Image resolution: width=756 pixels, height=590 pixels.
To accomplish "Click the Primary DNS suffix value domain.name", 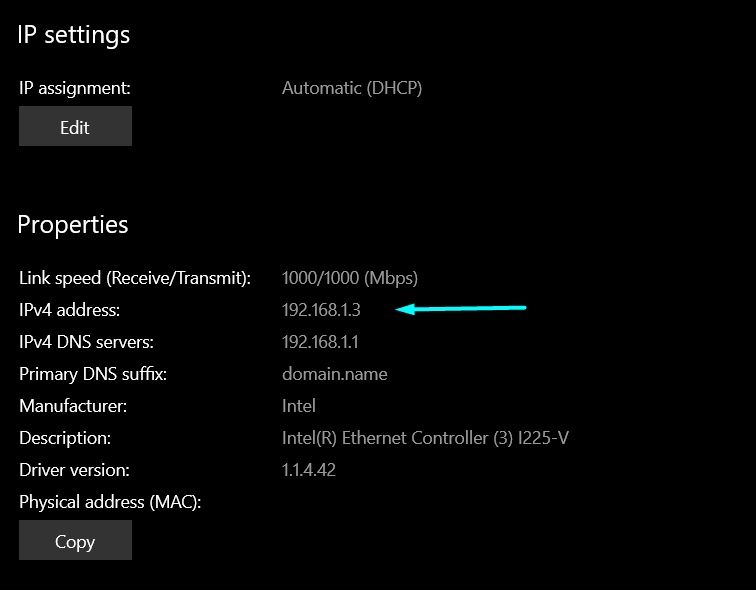I will point(335,374).
